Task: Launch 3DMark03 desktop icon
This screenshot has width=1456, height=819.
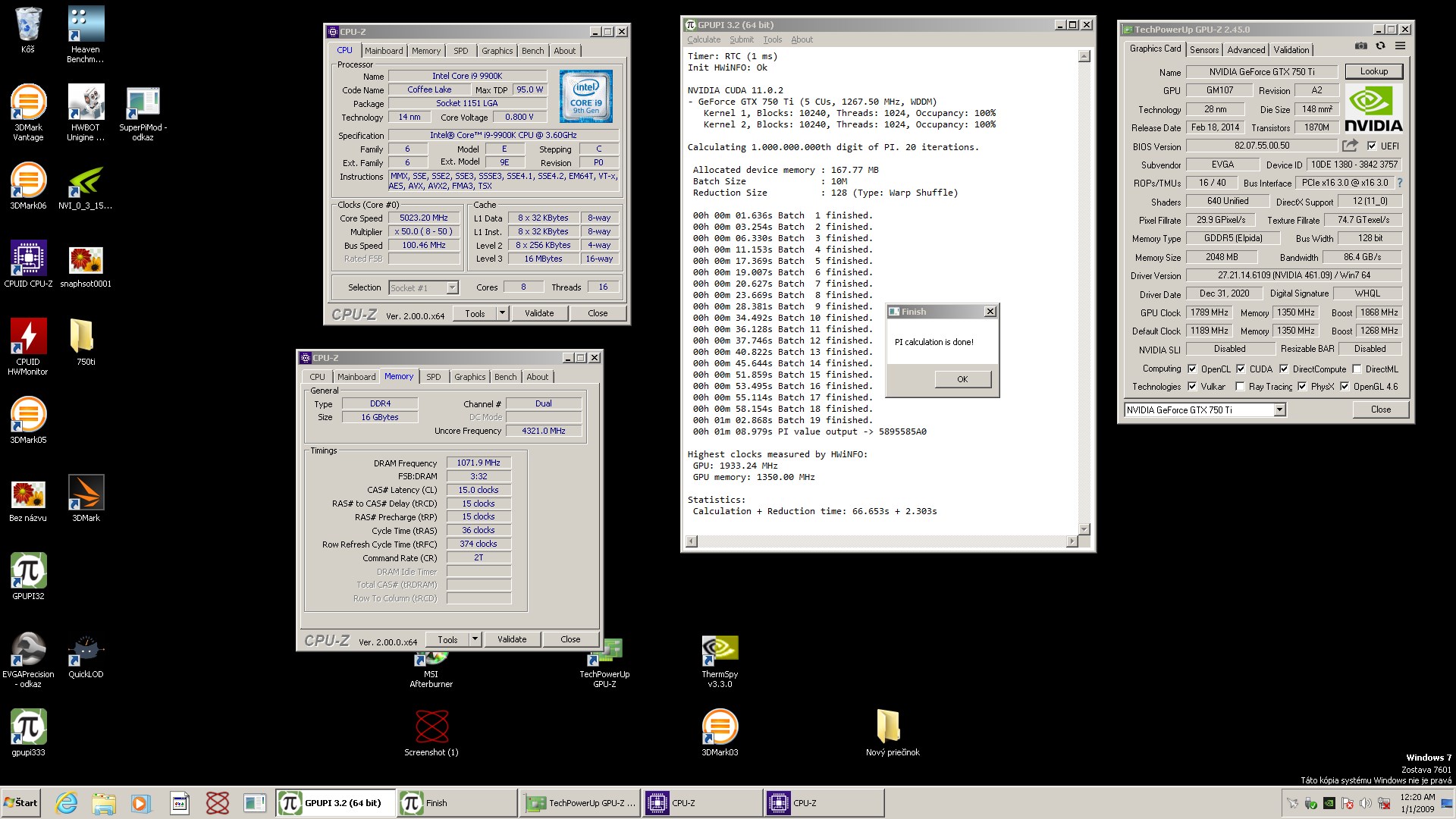Action: [x=720, y=733]
